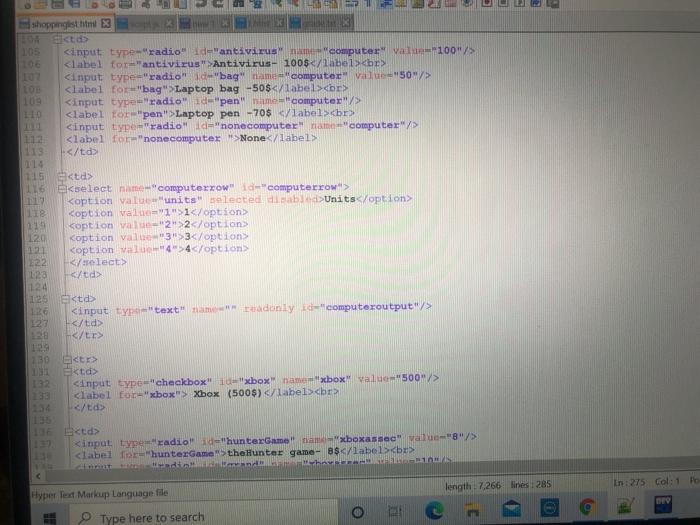Launch Microsoft Edge from the taskbar
700x525 pixels.
(x=434, y=510)
